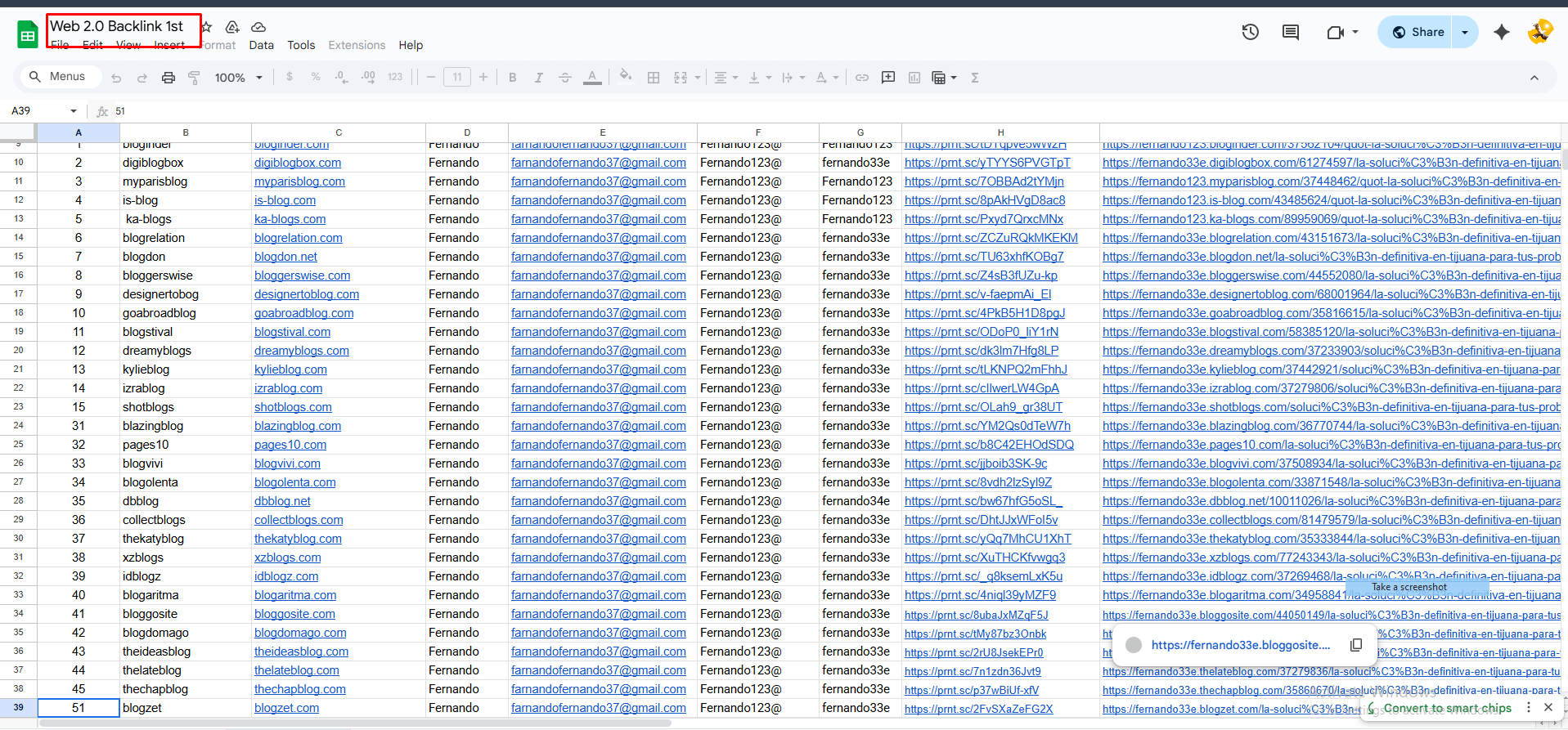Click the Functions sigma icon
Image resolution: width=1568 pixels, height=730 pixels.
(974, 78)
